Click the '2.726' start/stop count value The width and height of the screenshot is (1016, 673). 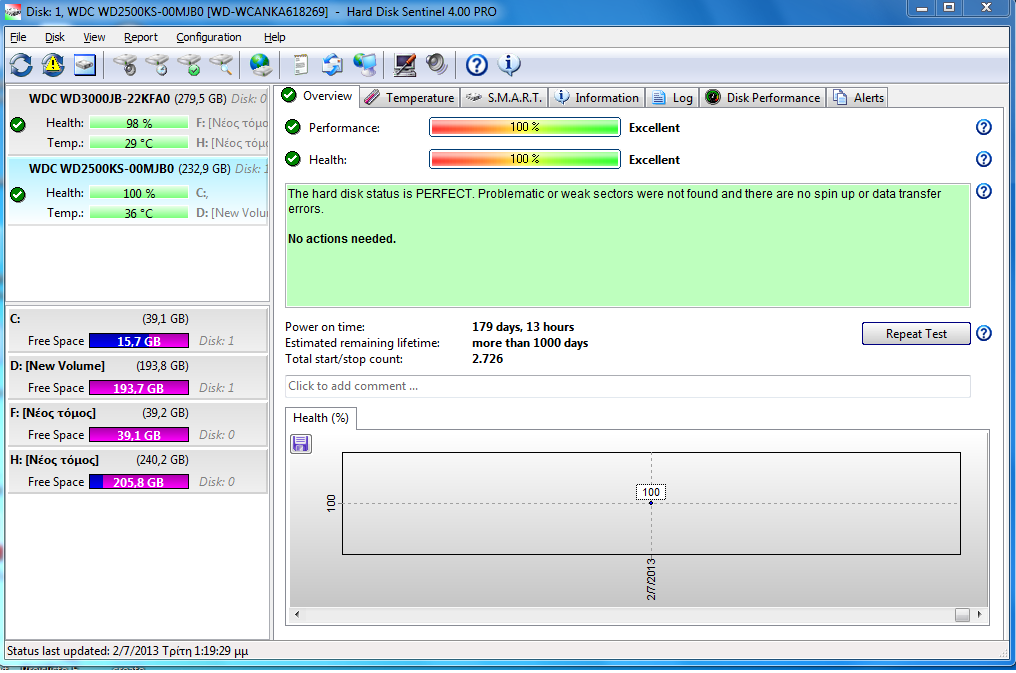click(487, 359)
